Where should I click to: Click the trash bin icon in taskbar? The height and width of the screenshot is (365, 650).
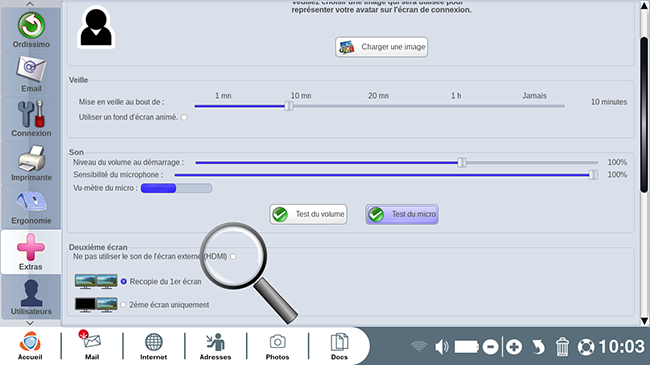562,346
